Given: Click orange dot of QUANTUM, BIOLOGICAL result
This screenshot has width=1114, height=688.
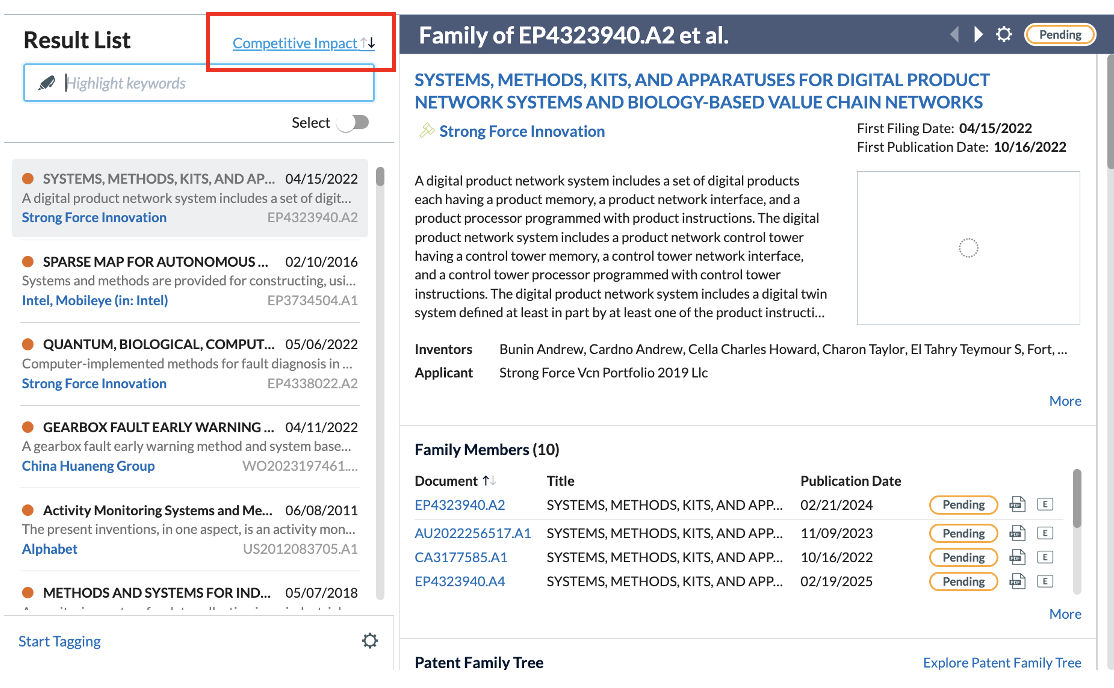Looking at the screenshot, I should 28,344.
